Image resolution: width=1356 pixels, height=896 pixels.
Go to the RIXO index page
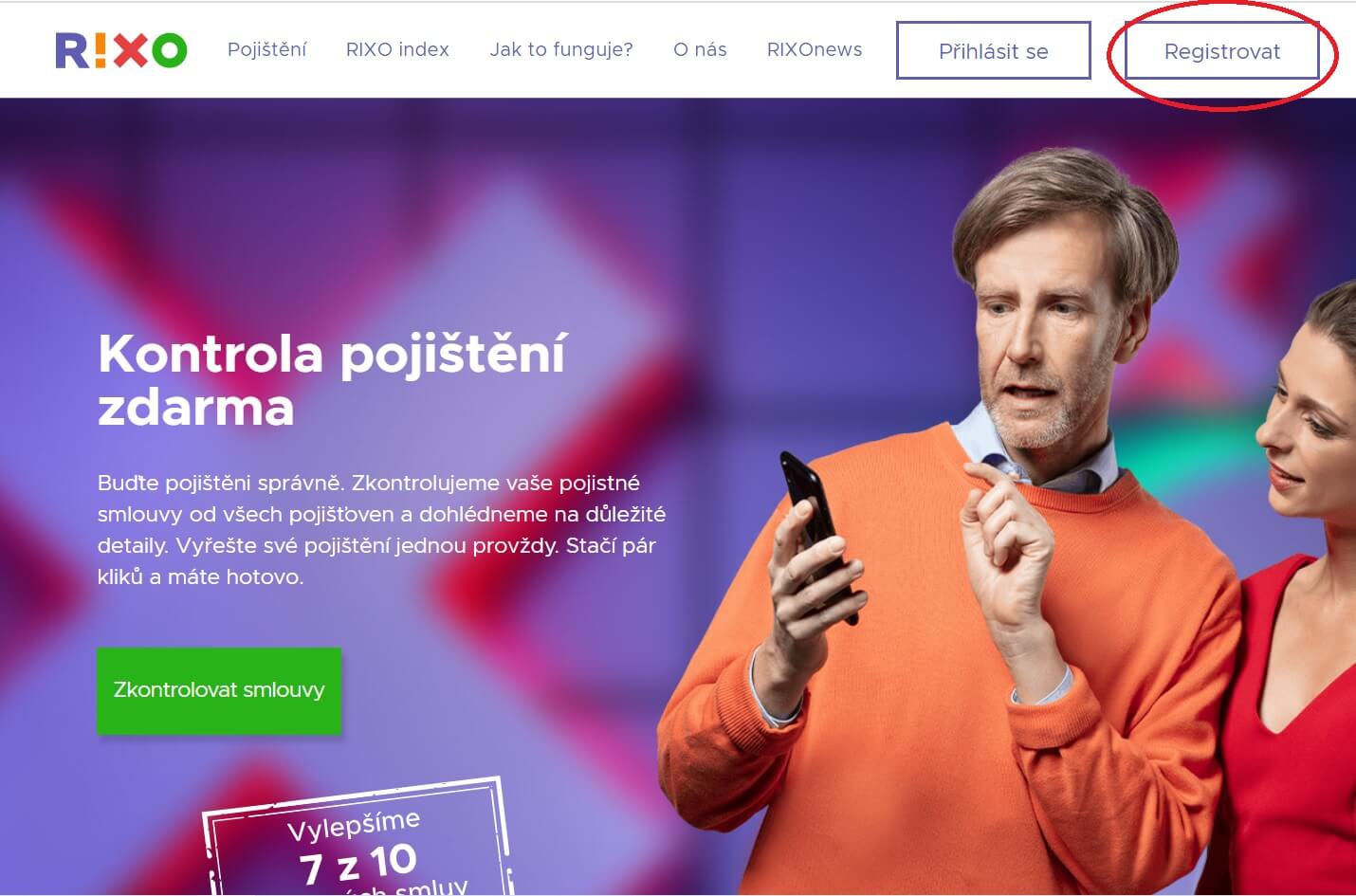coord(397,49)
